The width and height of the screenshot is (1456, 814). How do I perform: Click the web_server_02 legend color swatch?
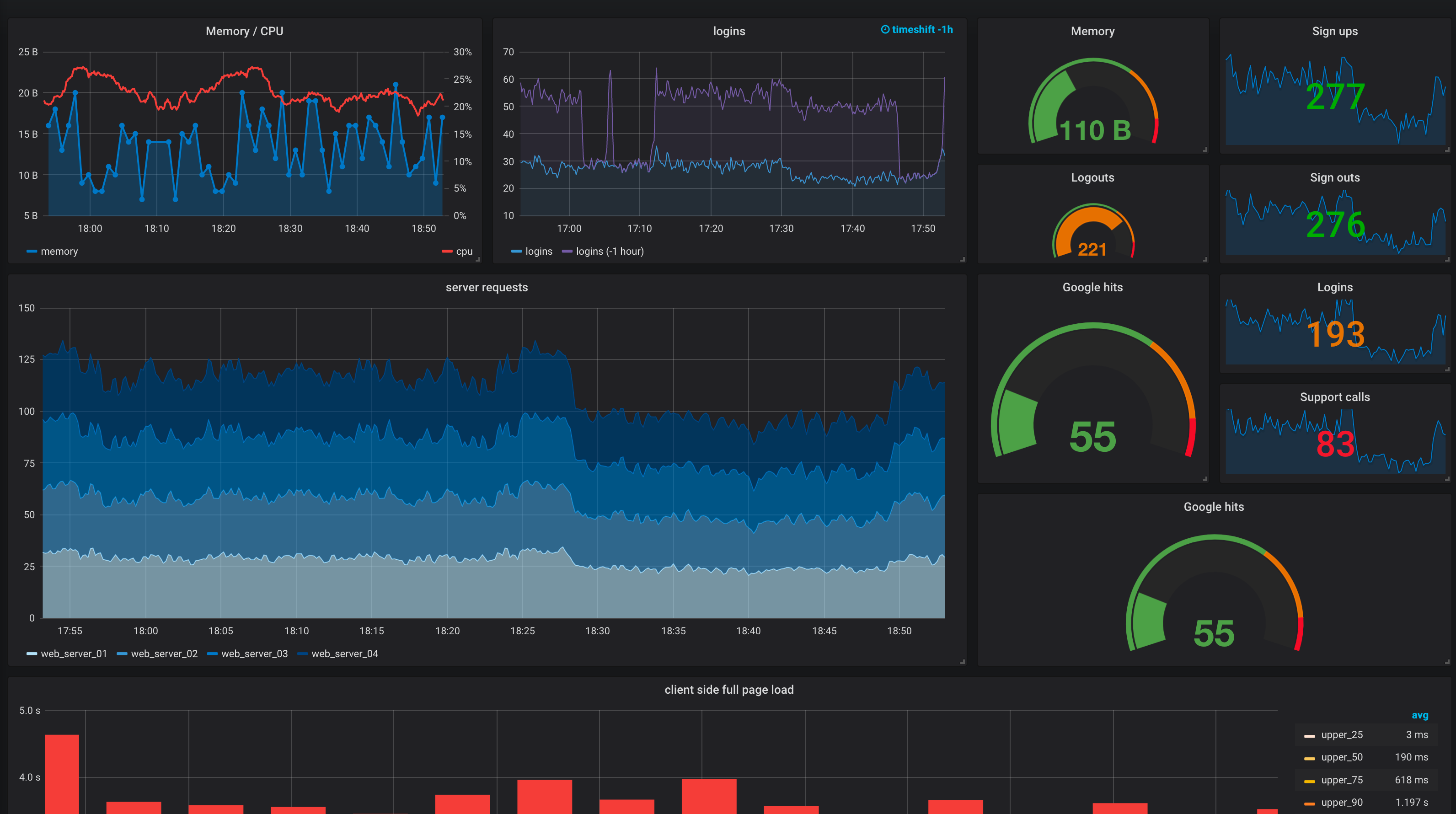point(122,653)
